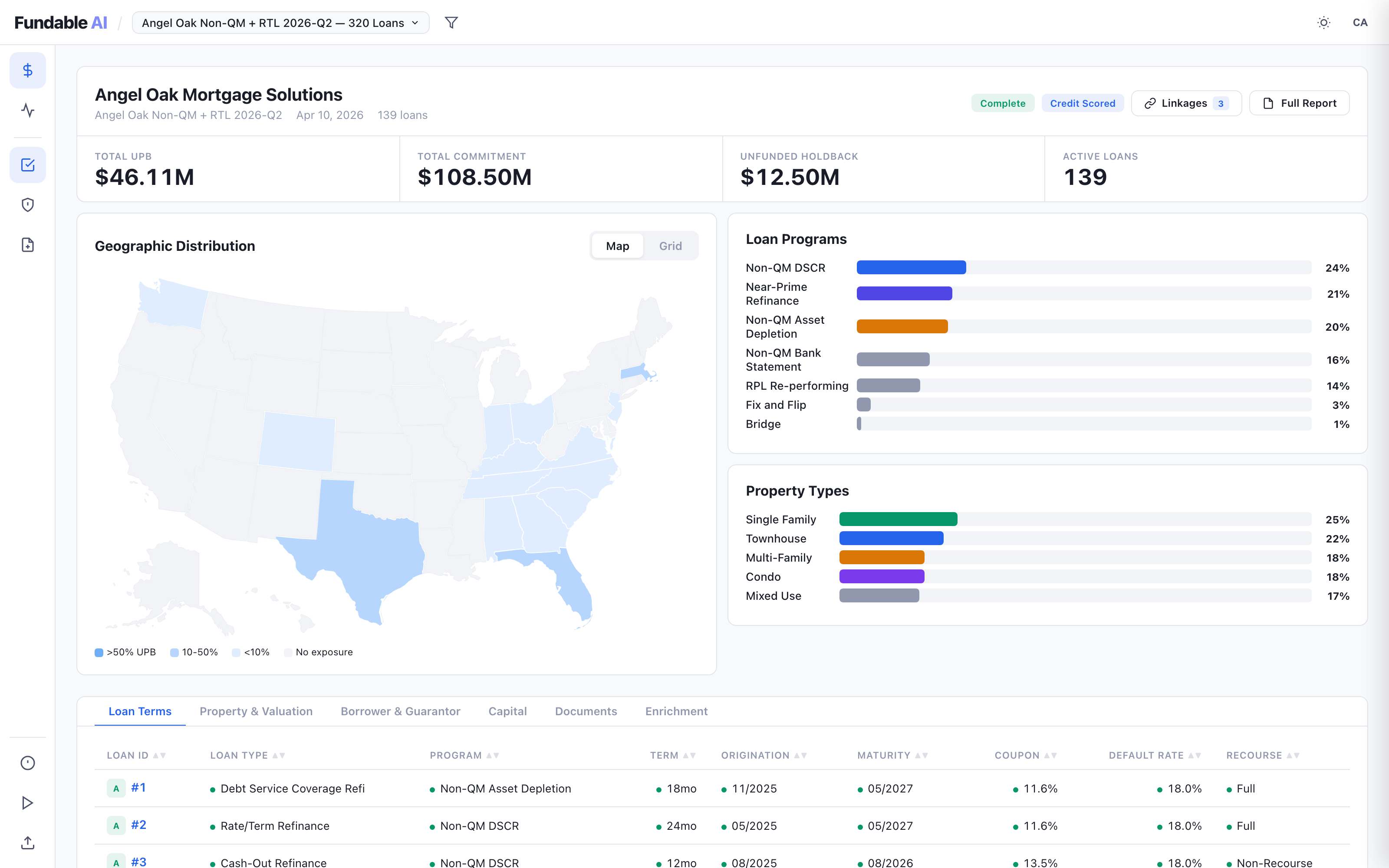This screenshot has width=1389, height=868.
Task: Click Colorado on the map
Action: click(297, 441)
